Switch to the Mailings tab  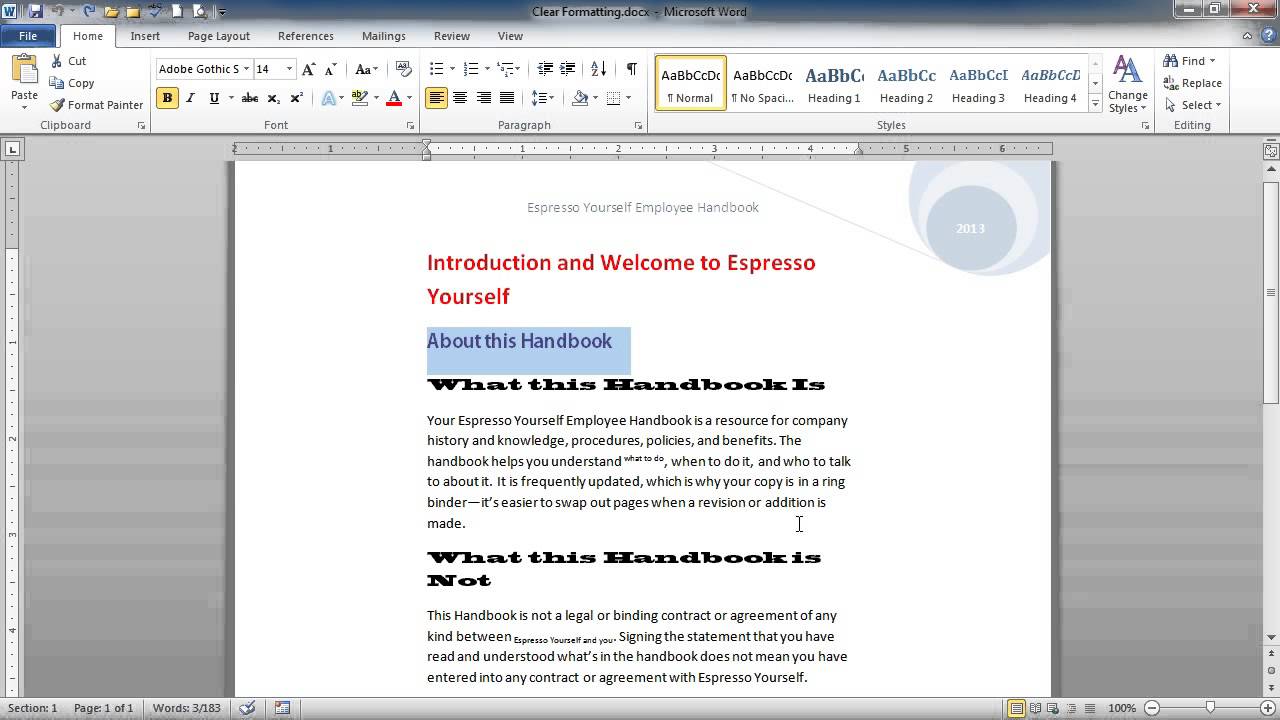pyautogui.click(x=384, y=36)
